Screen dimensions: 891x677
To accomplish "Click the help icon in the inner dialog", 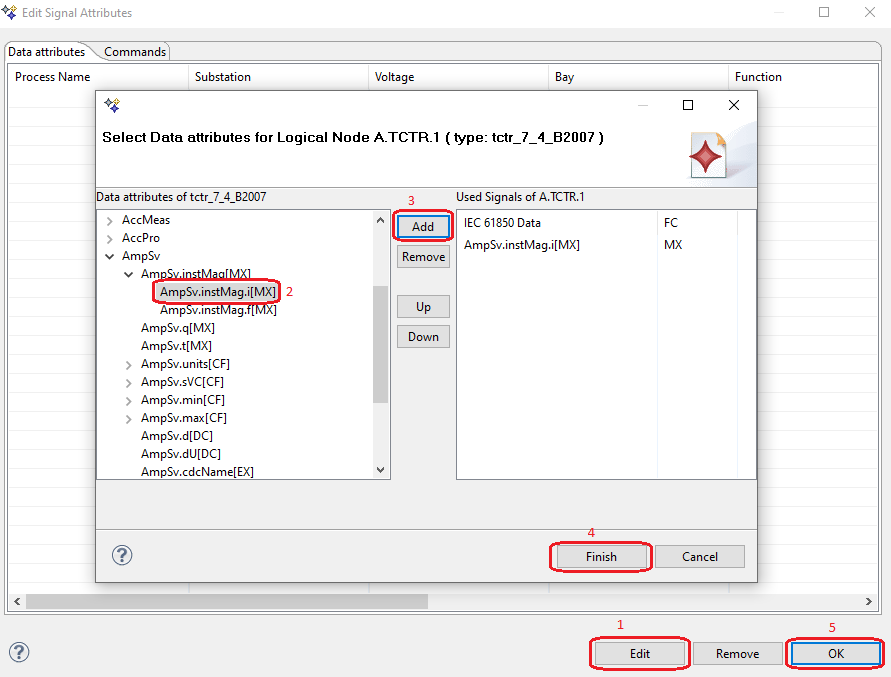I will point(122,556).
